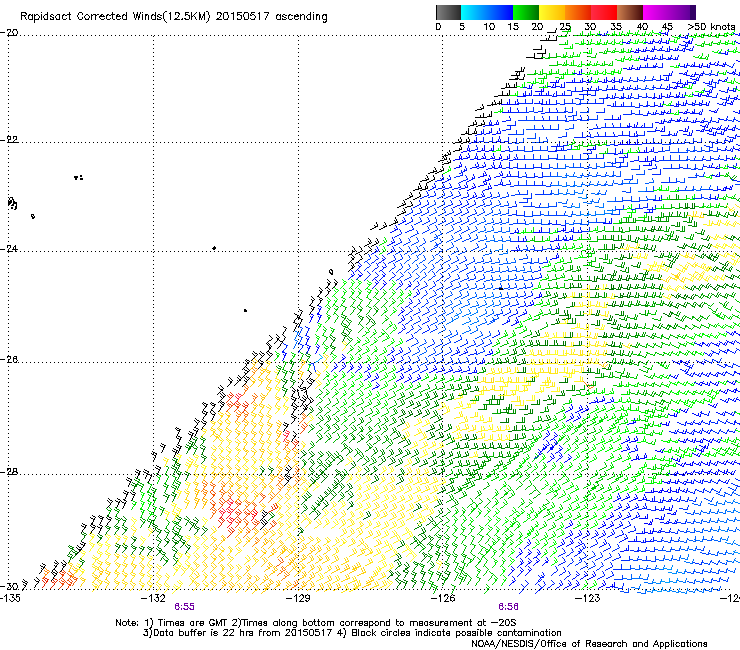Click the purple "6:55" swath time label

coord(184,607)
